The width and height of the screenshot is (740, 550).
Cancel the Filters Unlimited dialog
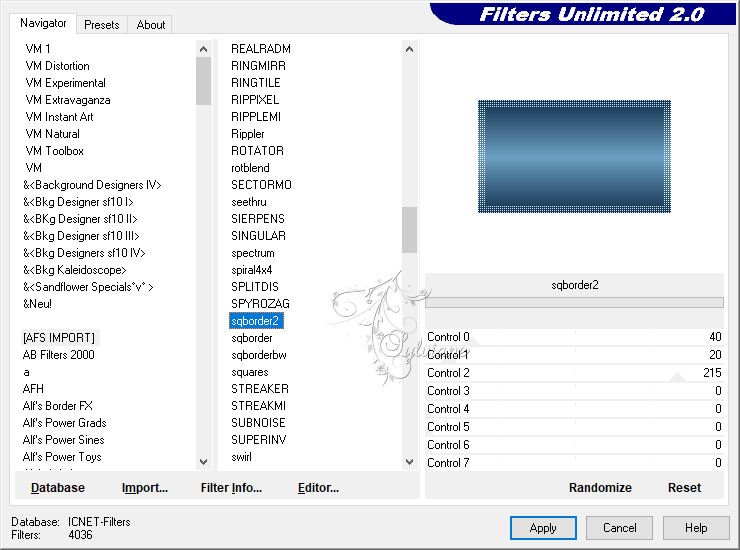pos(619,528)
